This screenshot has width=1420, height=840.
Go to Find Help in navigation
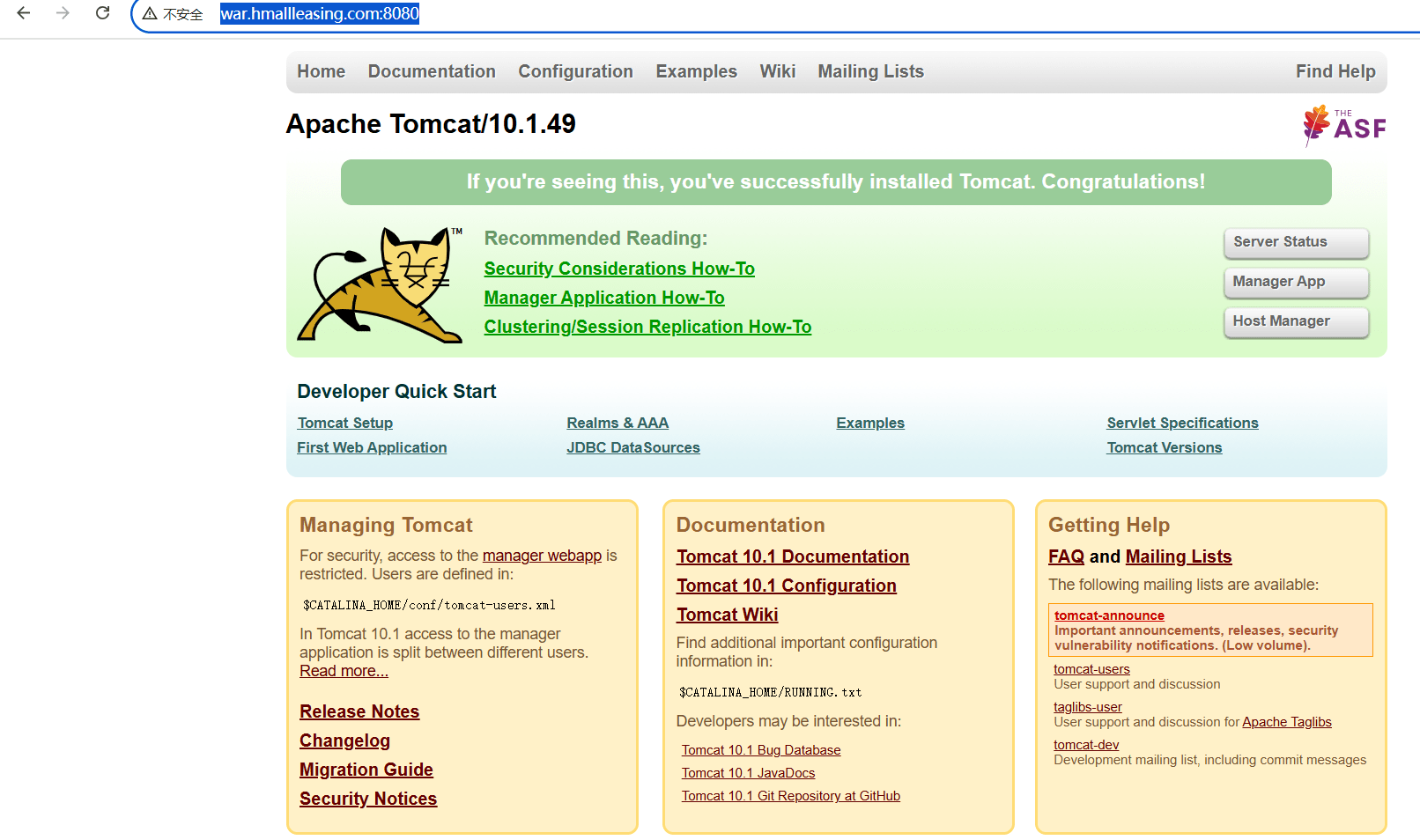1335,71
